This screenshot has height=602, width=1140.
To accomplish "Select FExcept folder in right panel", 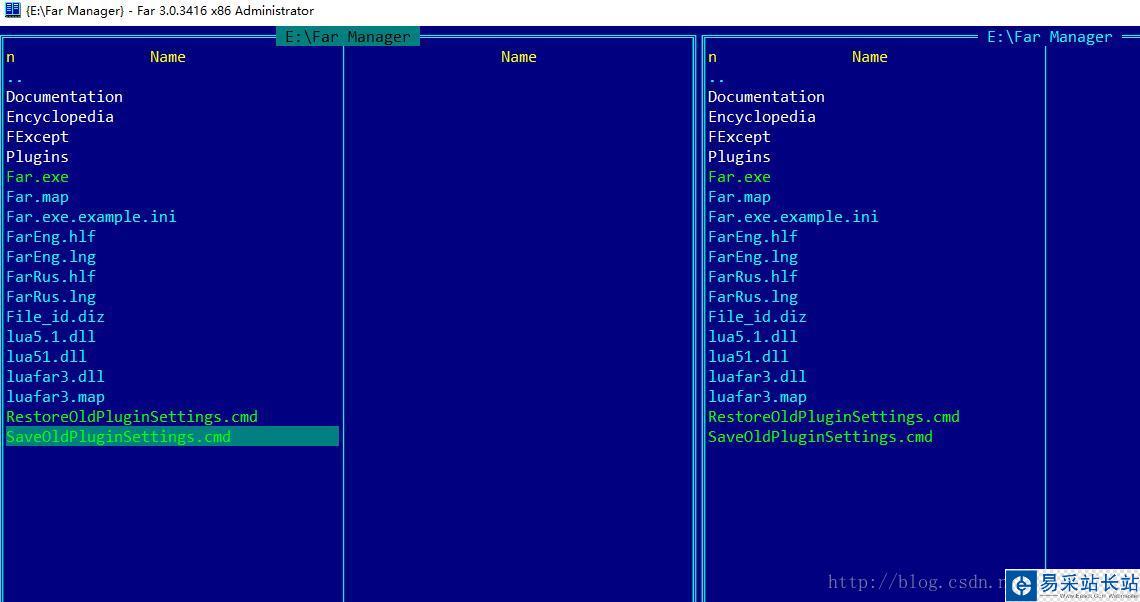I will 739,137.
